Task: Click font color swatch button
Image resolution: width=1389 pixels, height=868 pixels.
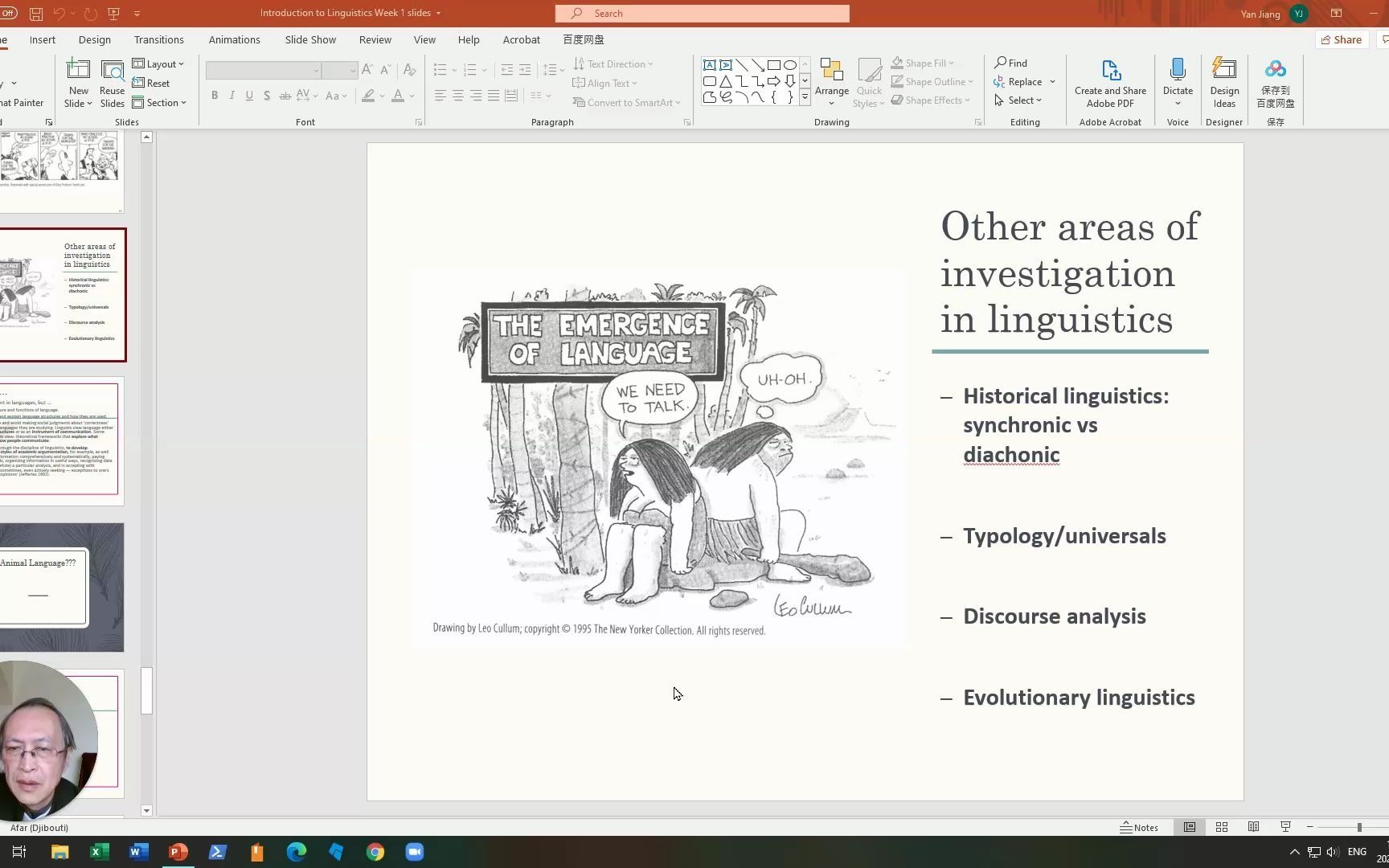Action: 398,96
